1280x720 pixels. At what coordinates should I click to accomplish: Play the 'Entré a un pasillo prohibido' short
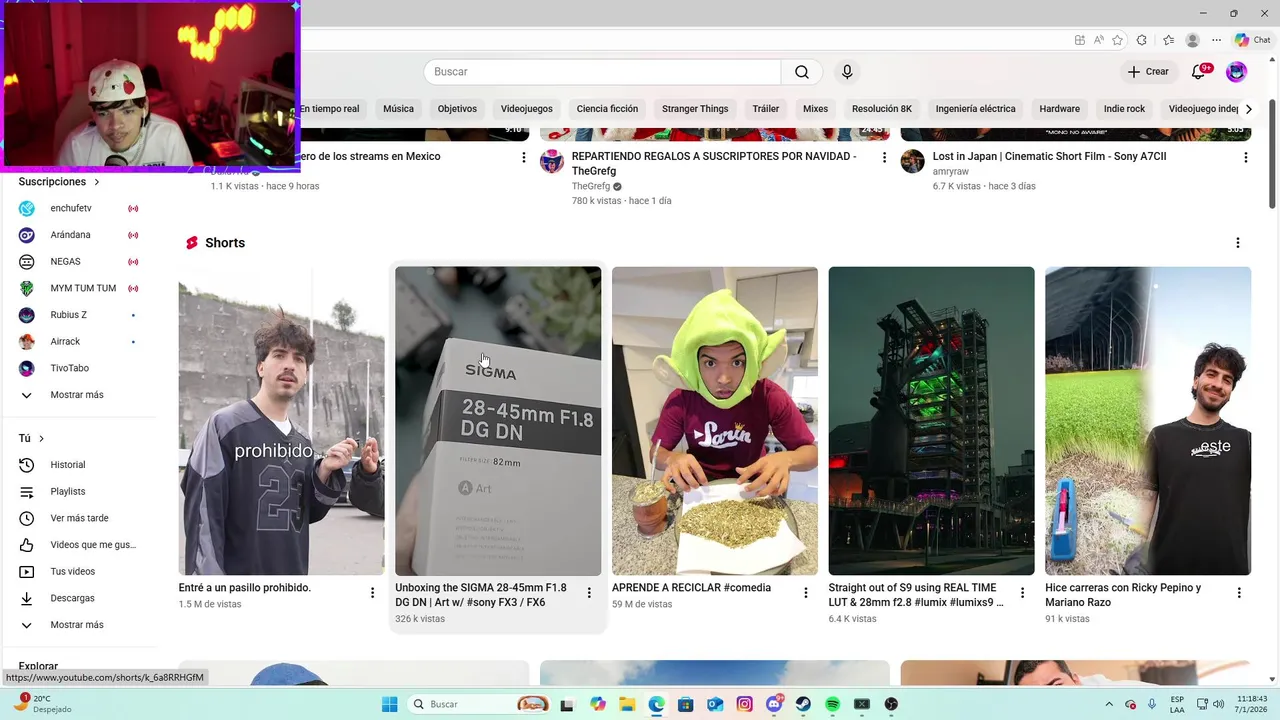click(281, 421)
